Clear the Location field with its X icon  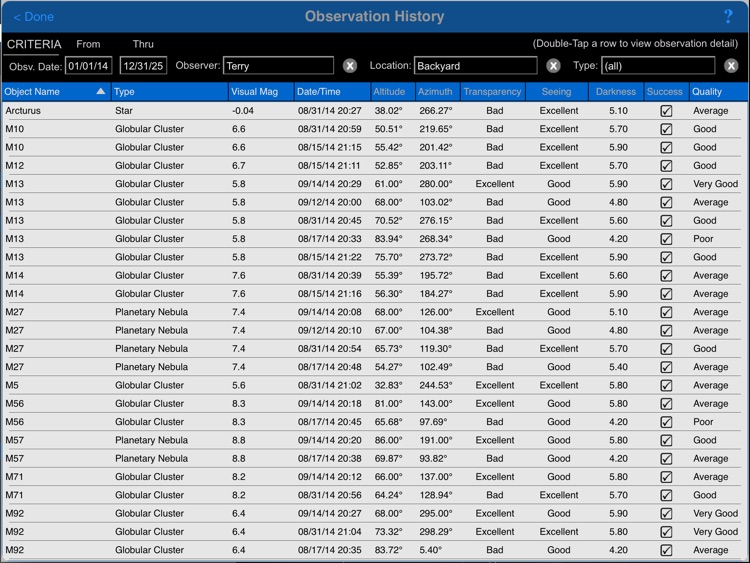point(553,66)
